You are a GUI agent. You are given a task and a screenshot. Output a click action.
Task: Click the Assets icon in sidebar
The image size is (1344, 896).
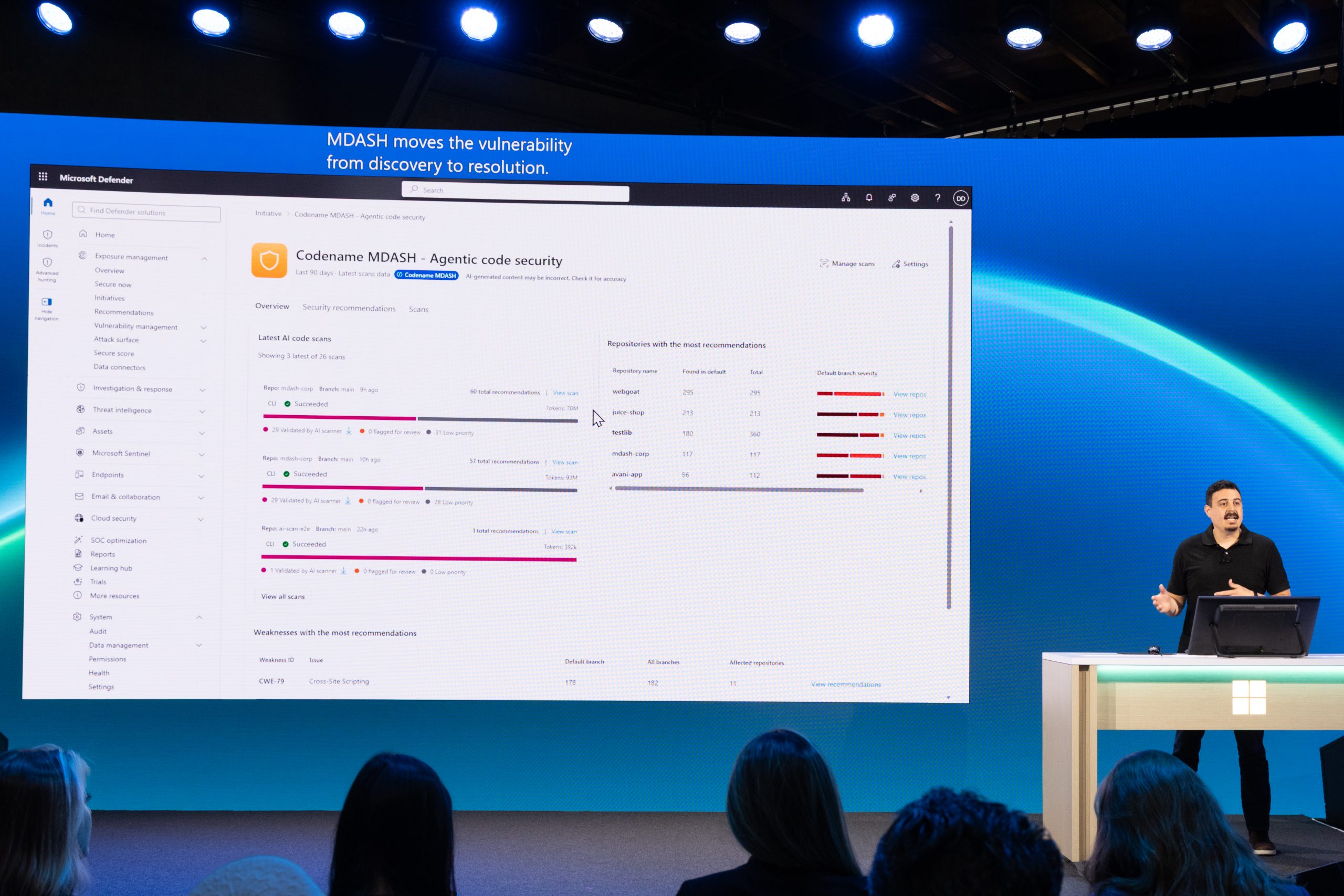(x=80, y=431)
